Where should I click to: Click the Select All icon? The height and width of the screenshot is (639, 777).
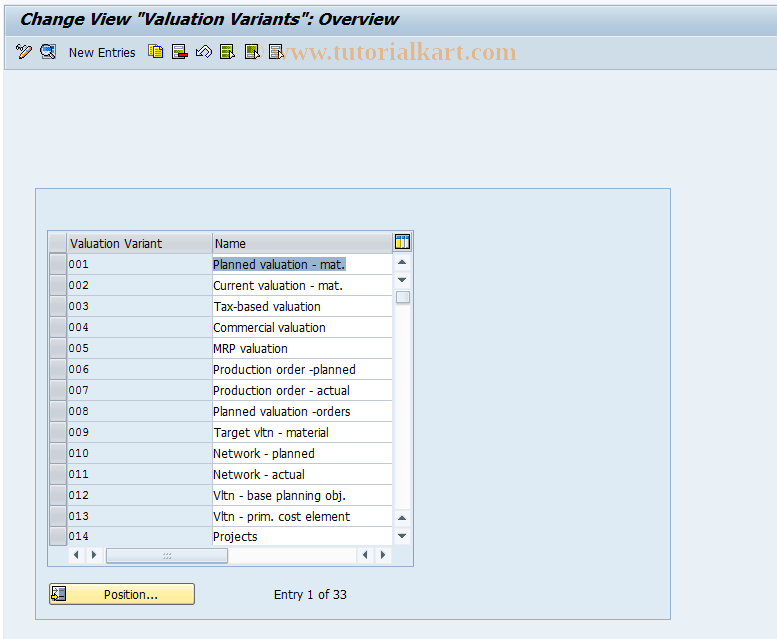point(227,52)
